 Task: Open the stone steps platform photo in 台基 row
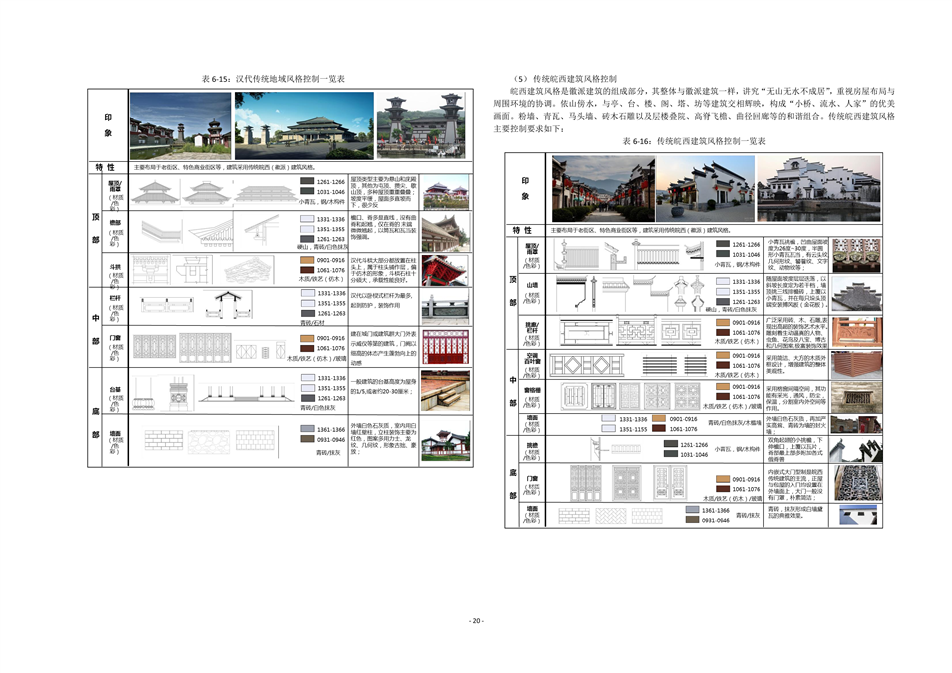[x=445, y=391]
